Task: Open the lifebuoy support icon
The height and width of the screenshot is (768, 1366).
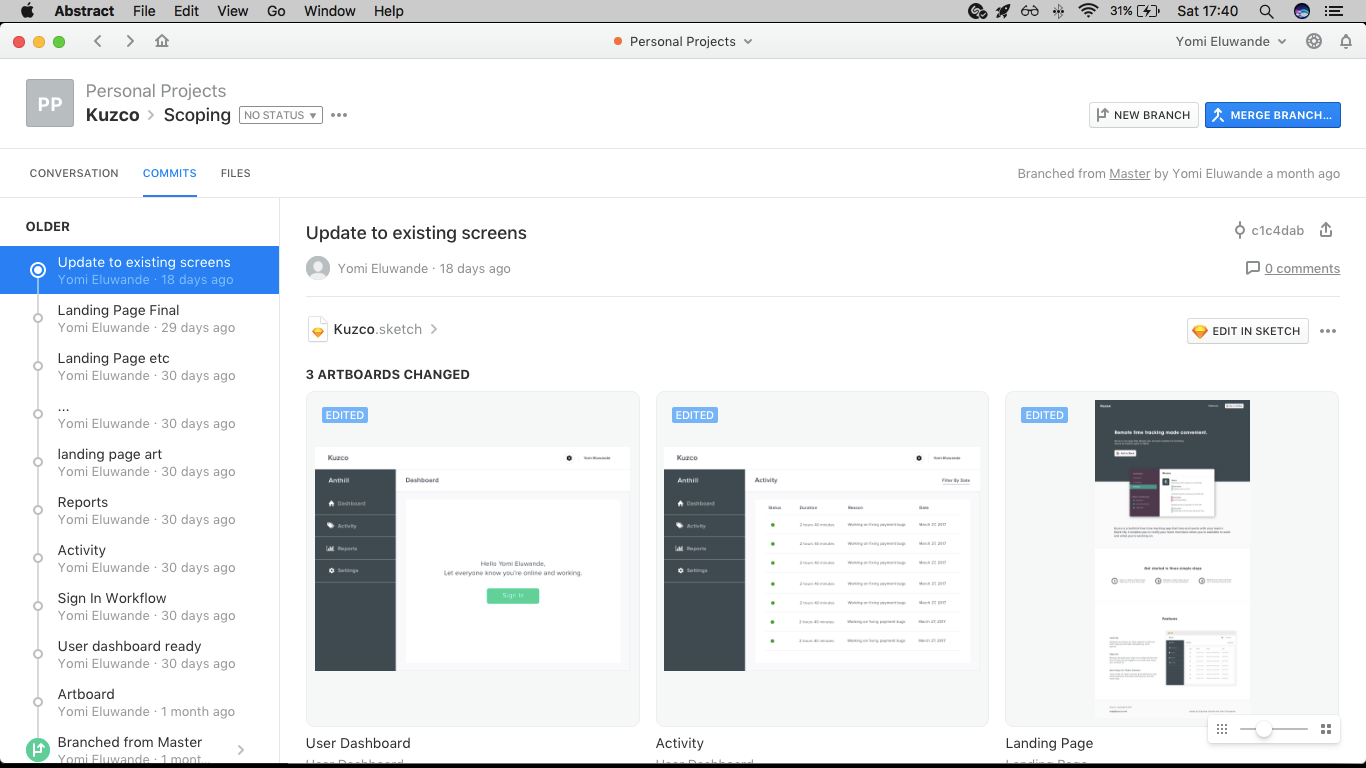Action: coord(1314,41)
